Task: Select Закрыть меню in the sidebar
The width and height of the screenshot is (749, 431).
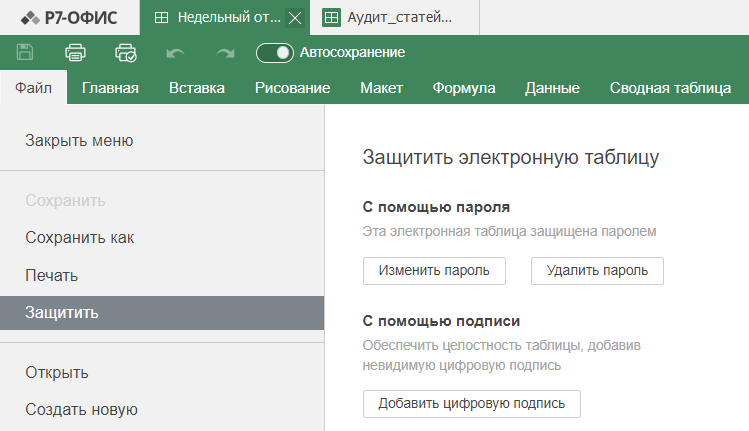Action: point(79,140)
